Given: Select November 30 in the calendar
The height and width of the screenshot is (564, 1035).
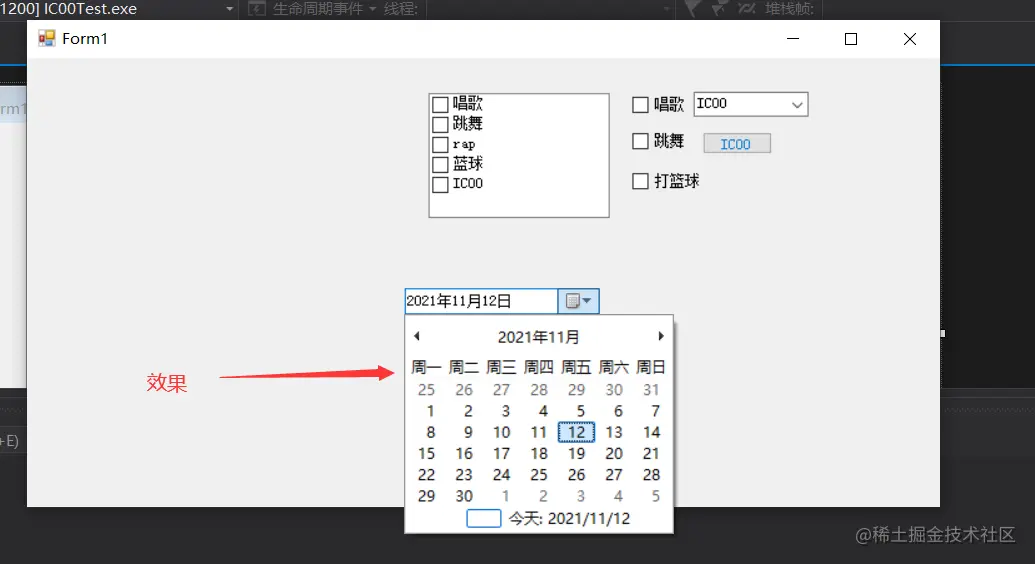Looking at the screenshot, I should click(464, 496).
